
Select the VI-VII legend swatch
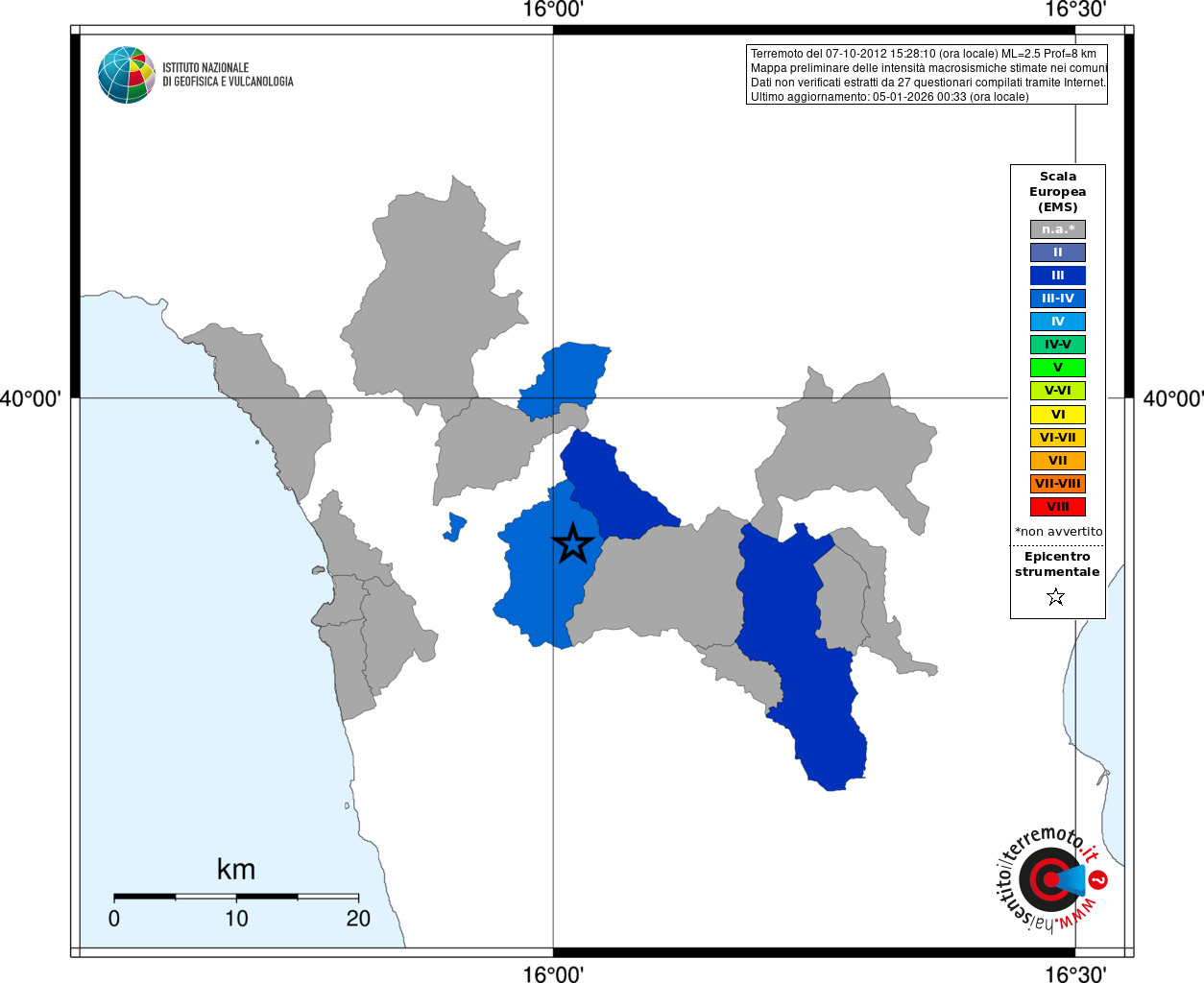click(1058, 438)
